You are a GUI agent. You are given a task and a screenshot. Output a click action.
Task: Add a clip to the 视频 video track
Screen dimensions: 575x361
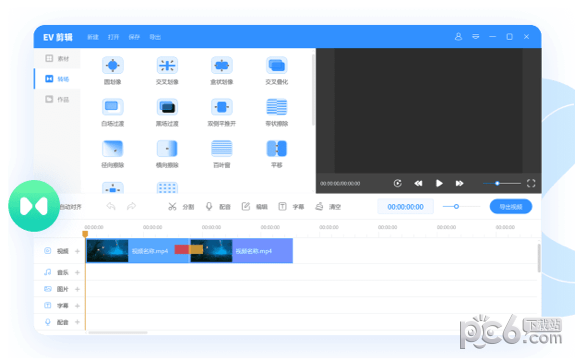point(77,251)
